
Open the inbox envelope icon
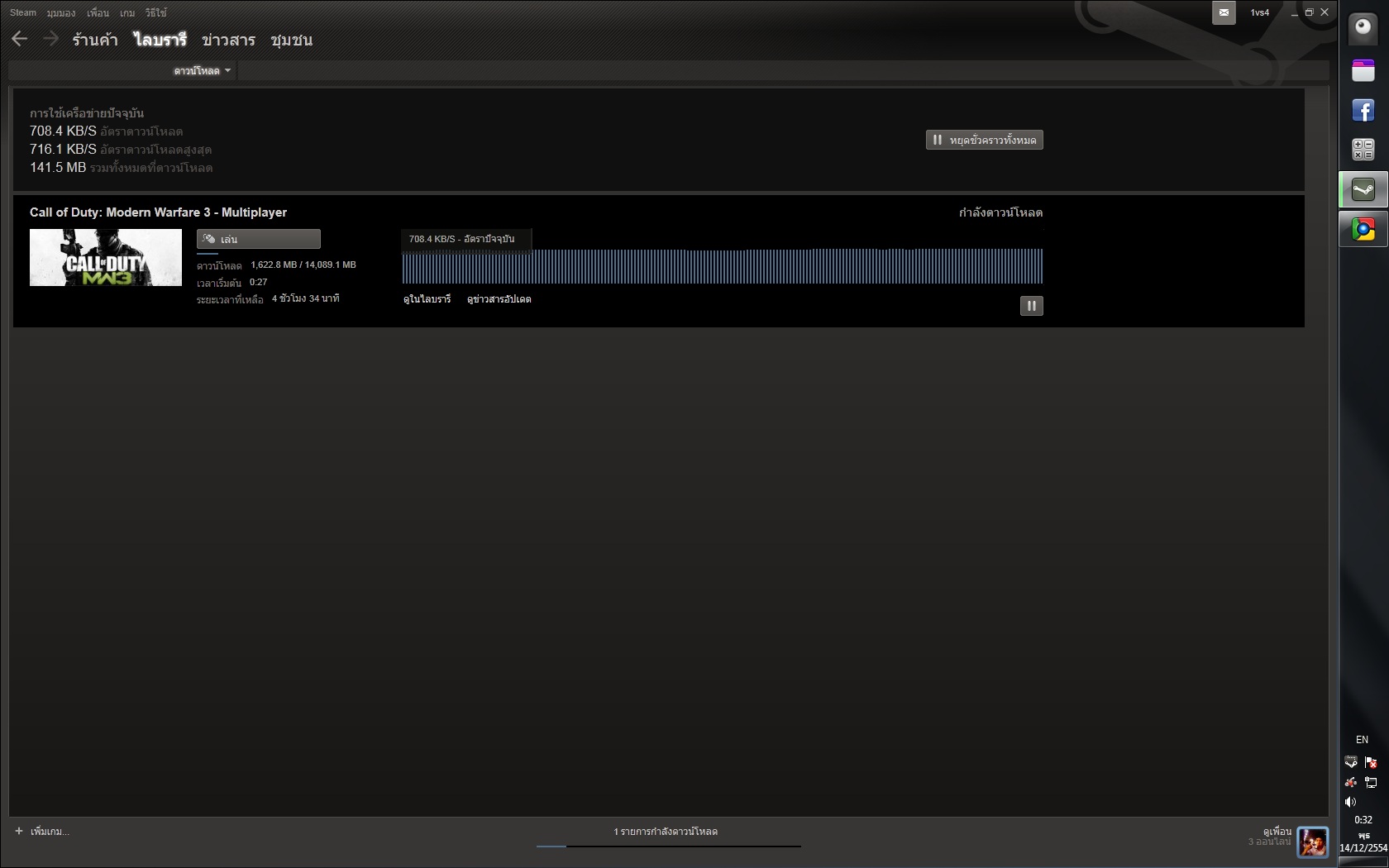point(1224,12)
